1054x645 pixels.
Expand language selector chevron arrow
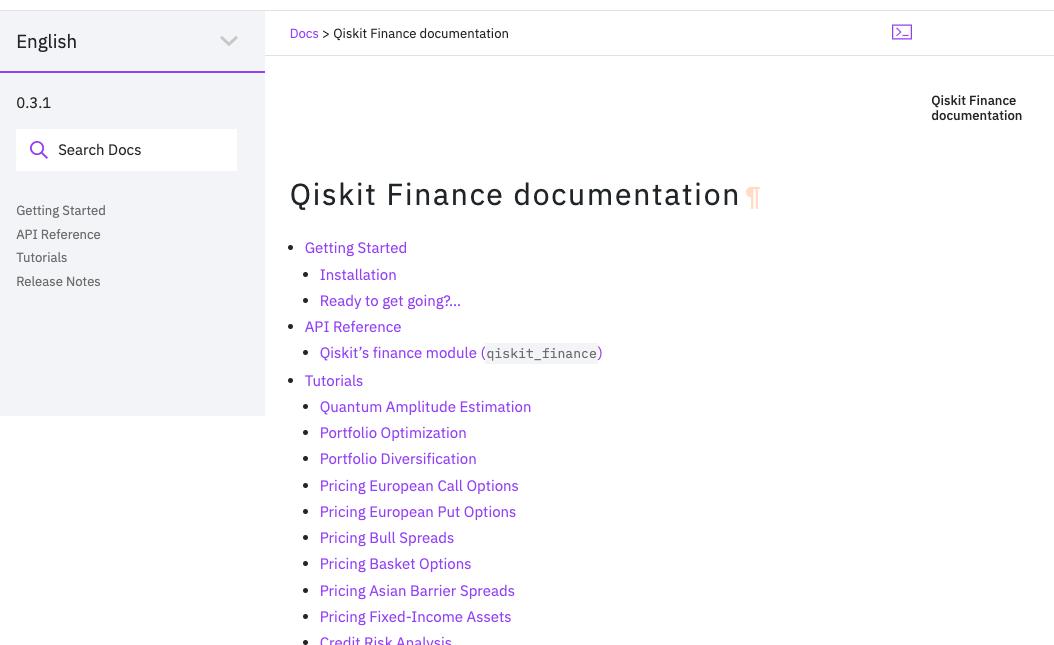(229, 42)
